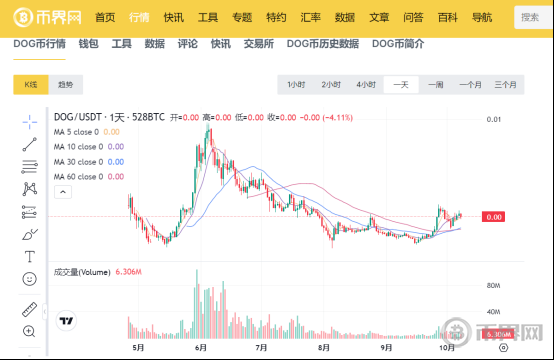
Task: Select the 4小时 interval
Action: click(366, 85)
